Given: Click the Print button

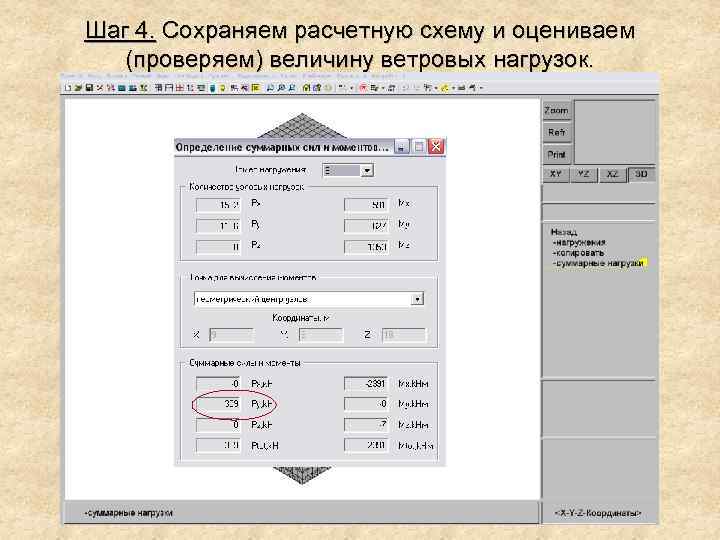Looking at the screenshot, I should pos(557,155).
